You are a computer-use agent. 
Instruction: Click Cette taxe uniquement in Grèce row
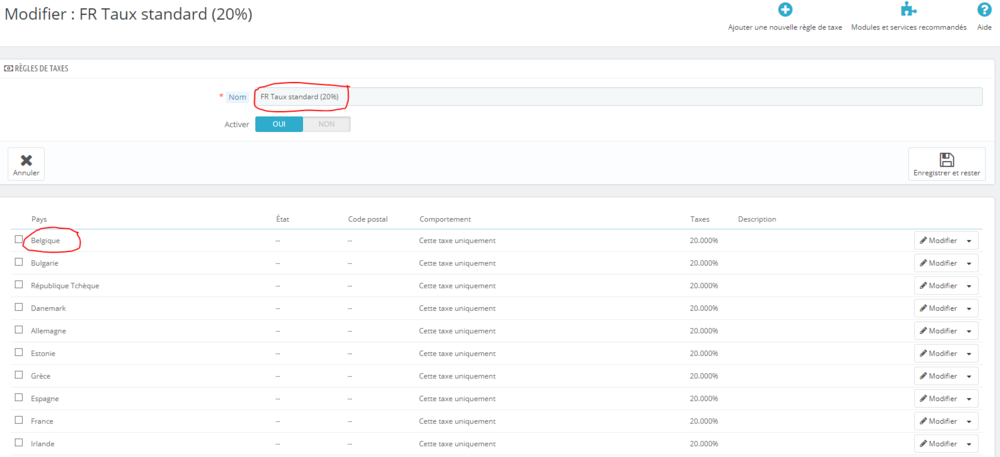click(x=457, y=376)
